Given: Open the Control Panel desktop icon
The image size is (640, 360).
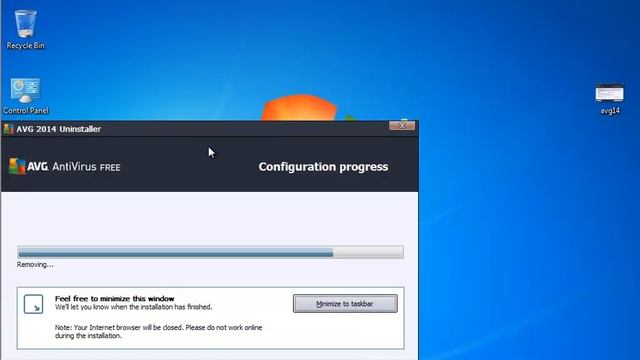Looking at the screenshot, I should (25, 96).
